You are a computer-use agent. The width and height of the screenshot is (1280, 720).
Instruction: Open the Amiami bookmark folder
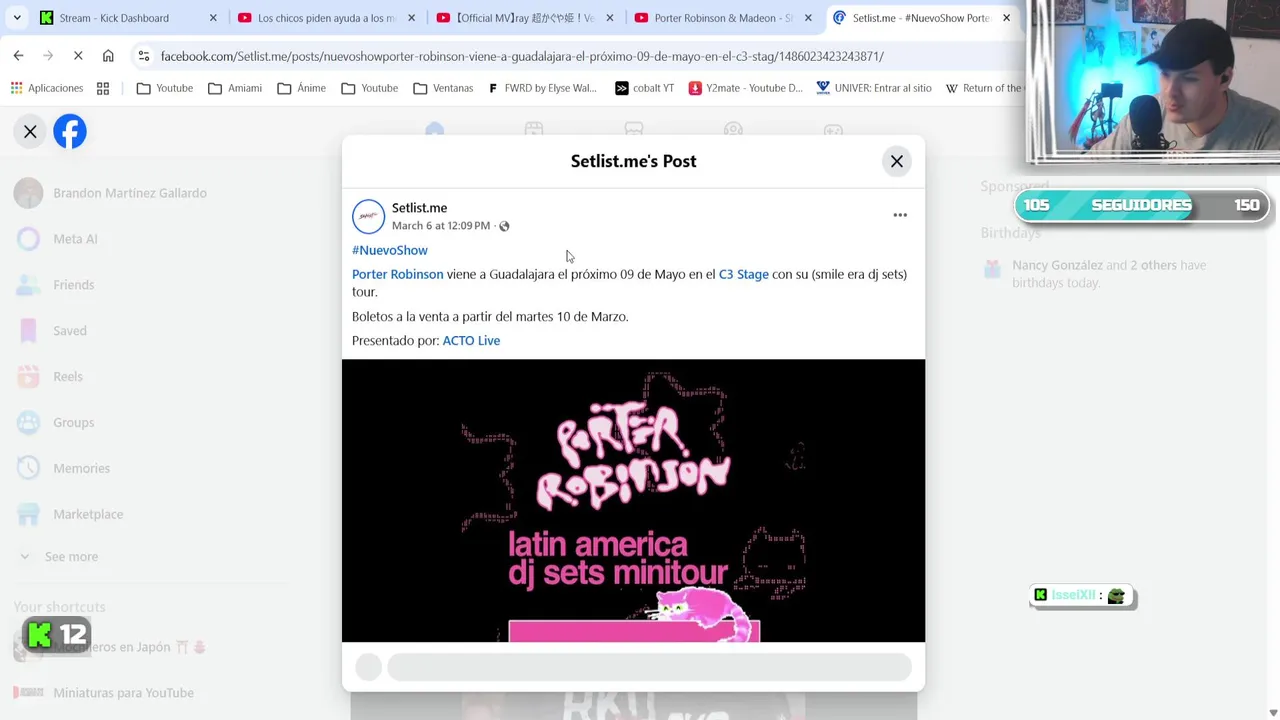click(235, 88)
